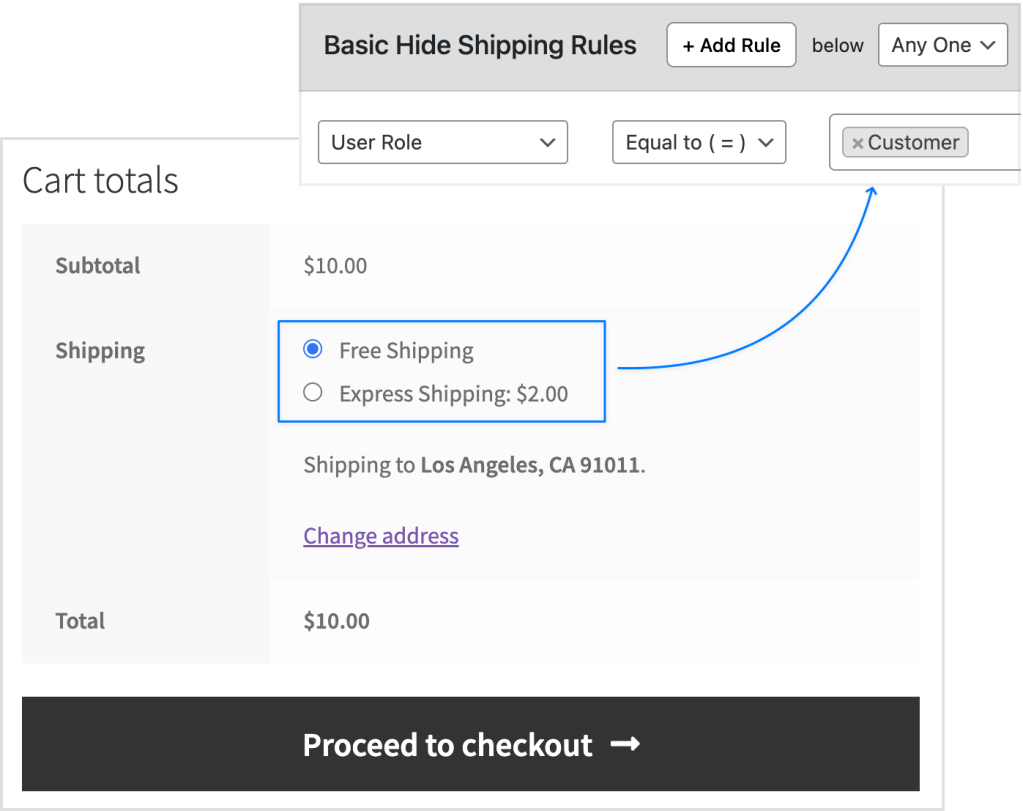Click the Basic Hide Shipping Rules heading
The width and height of the screenshot is (1023, 811).
point(480,45)
